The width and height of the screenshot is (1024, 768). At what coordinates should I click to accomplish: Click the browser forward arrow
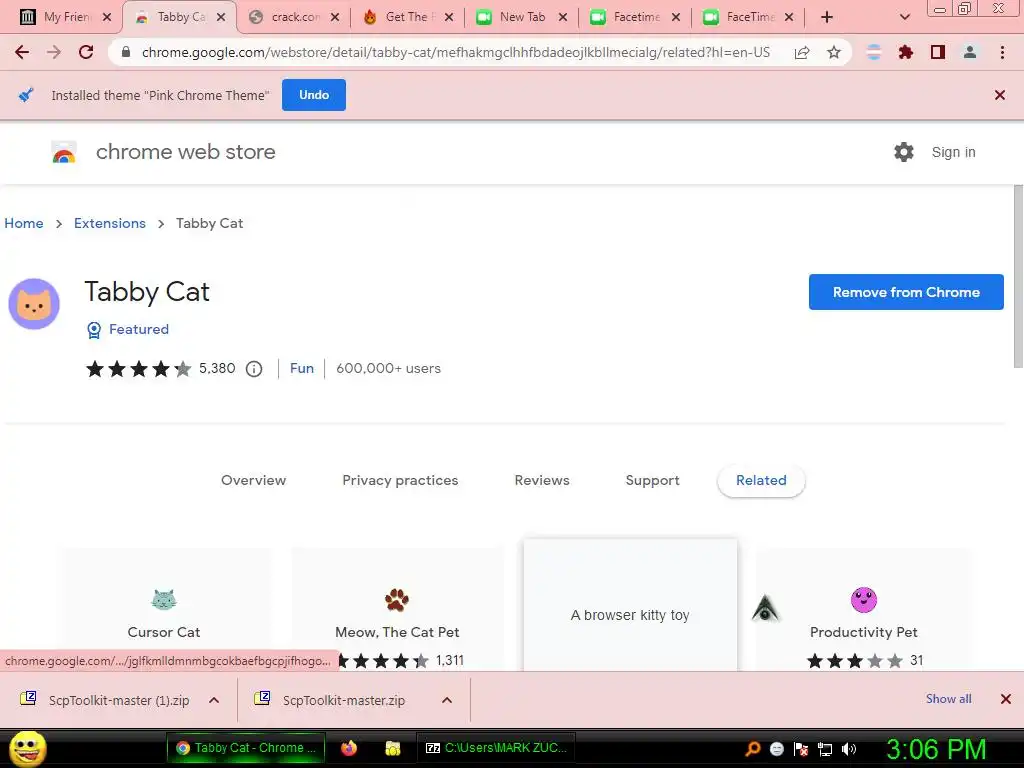tap(54, 52)
